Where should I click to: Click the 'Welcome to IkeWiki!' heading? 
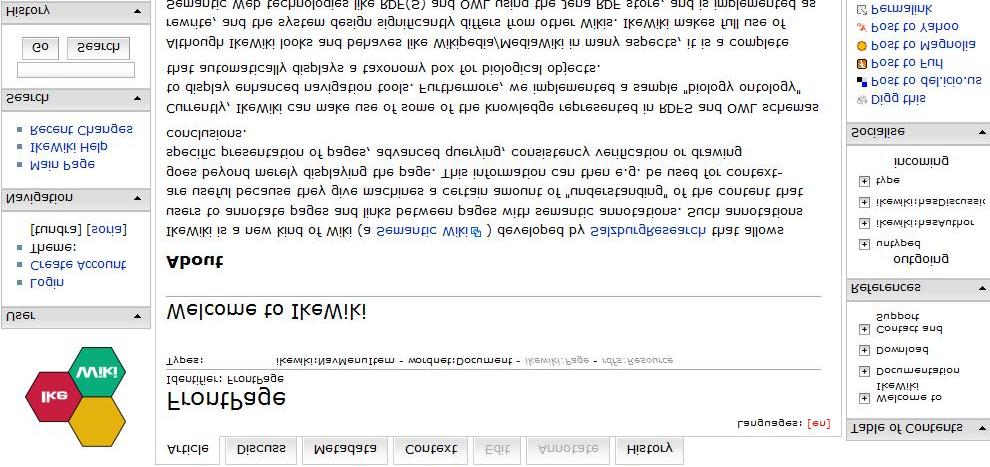coord(266,312)
